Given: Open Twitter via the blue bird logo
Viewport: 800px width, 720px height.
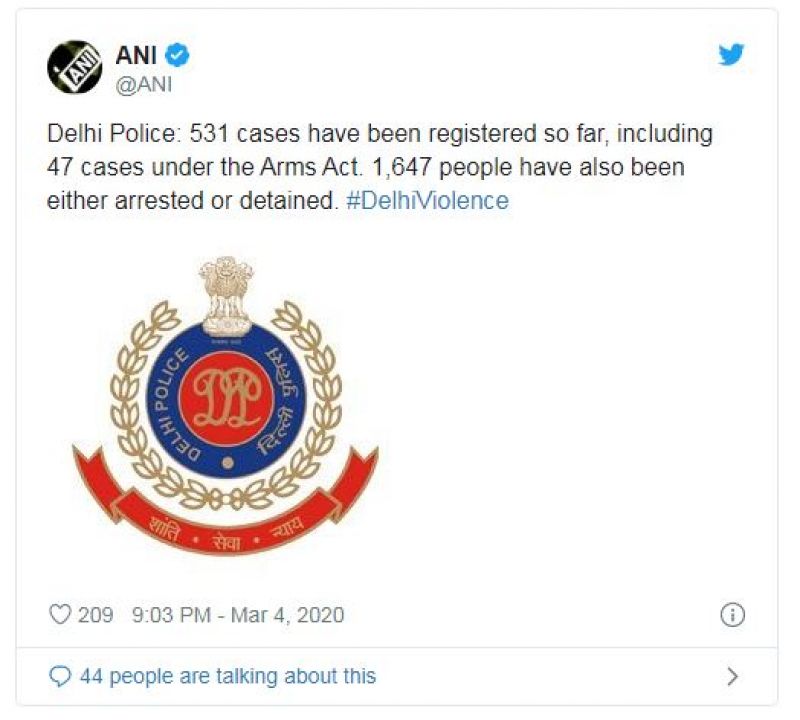Looking at the screenshot, I should click(x=732, y=56).
